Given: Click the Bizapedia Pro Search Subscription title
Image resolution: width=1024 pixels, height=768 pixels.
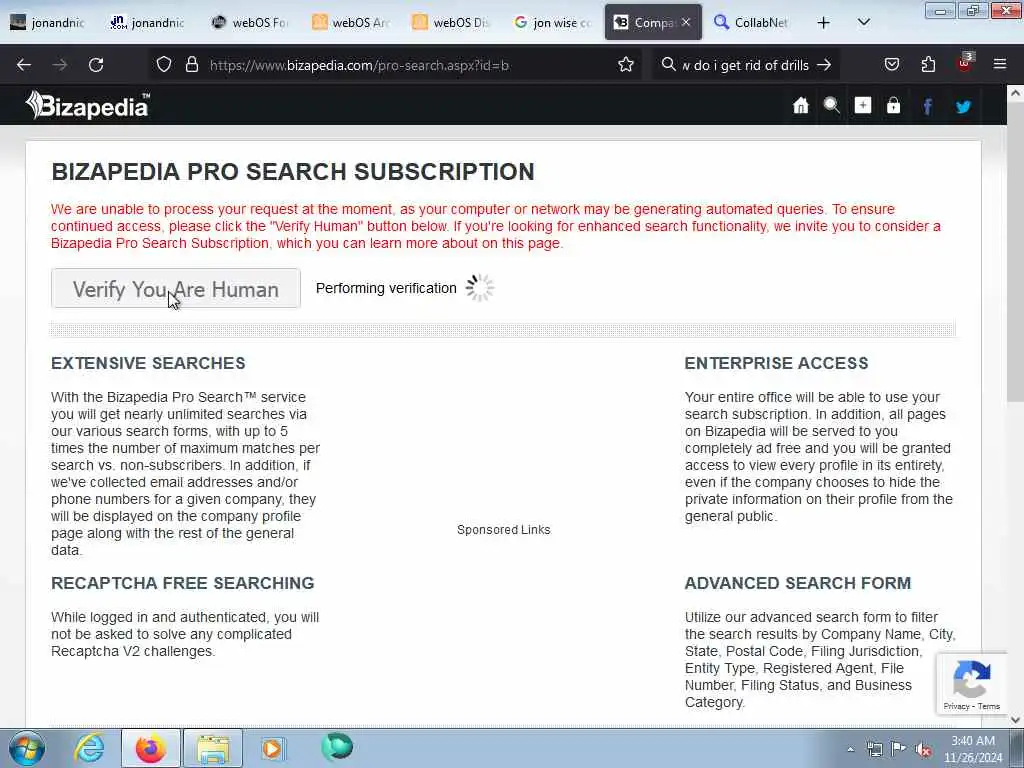Looking at the screenshot, I should [x=293, y=172].
